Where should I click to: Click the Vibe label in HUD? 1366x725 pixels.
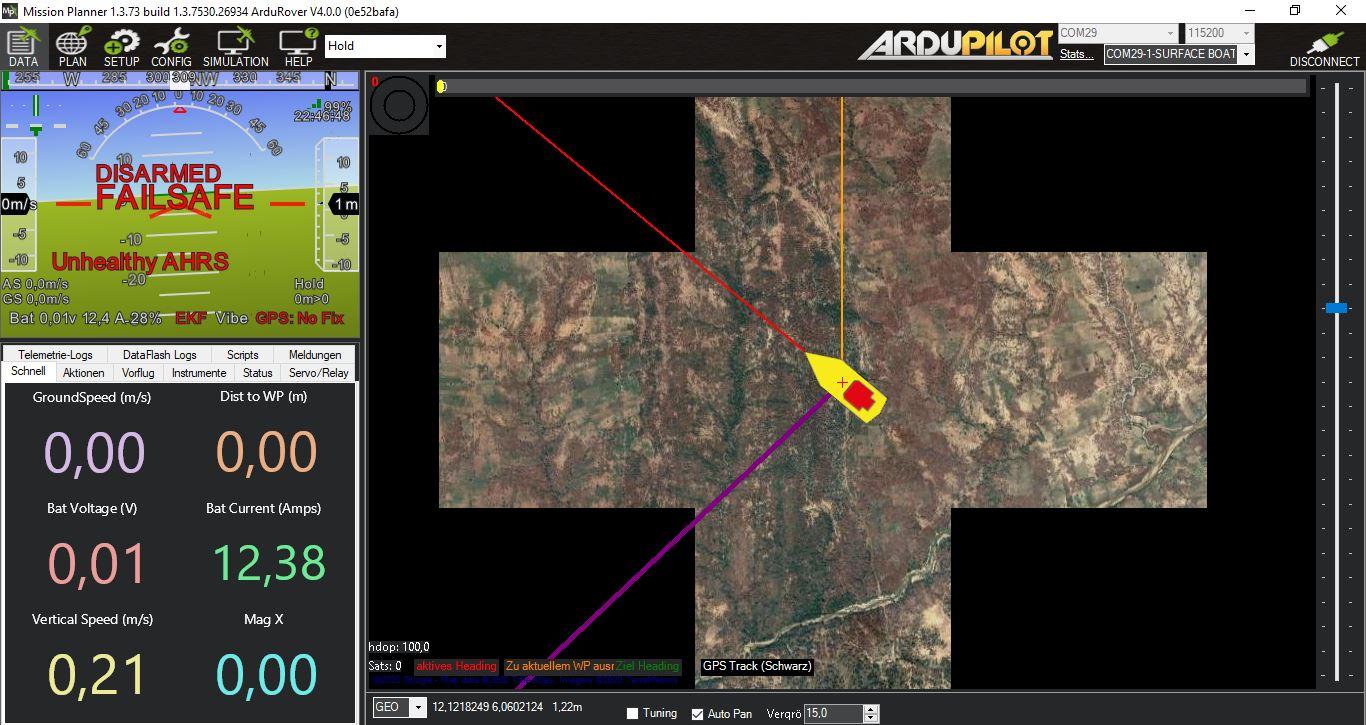[x=232, y=318]
